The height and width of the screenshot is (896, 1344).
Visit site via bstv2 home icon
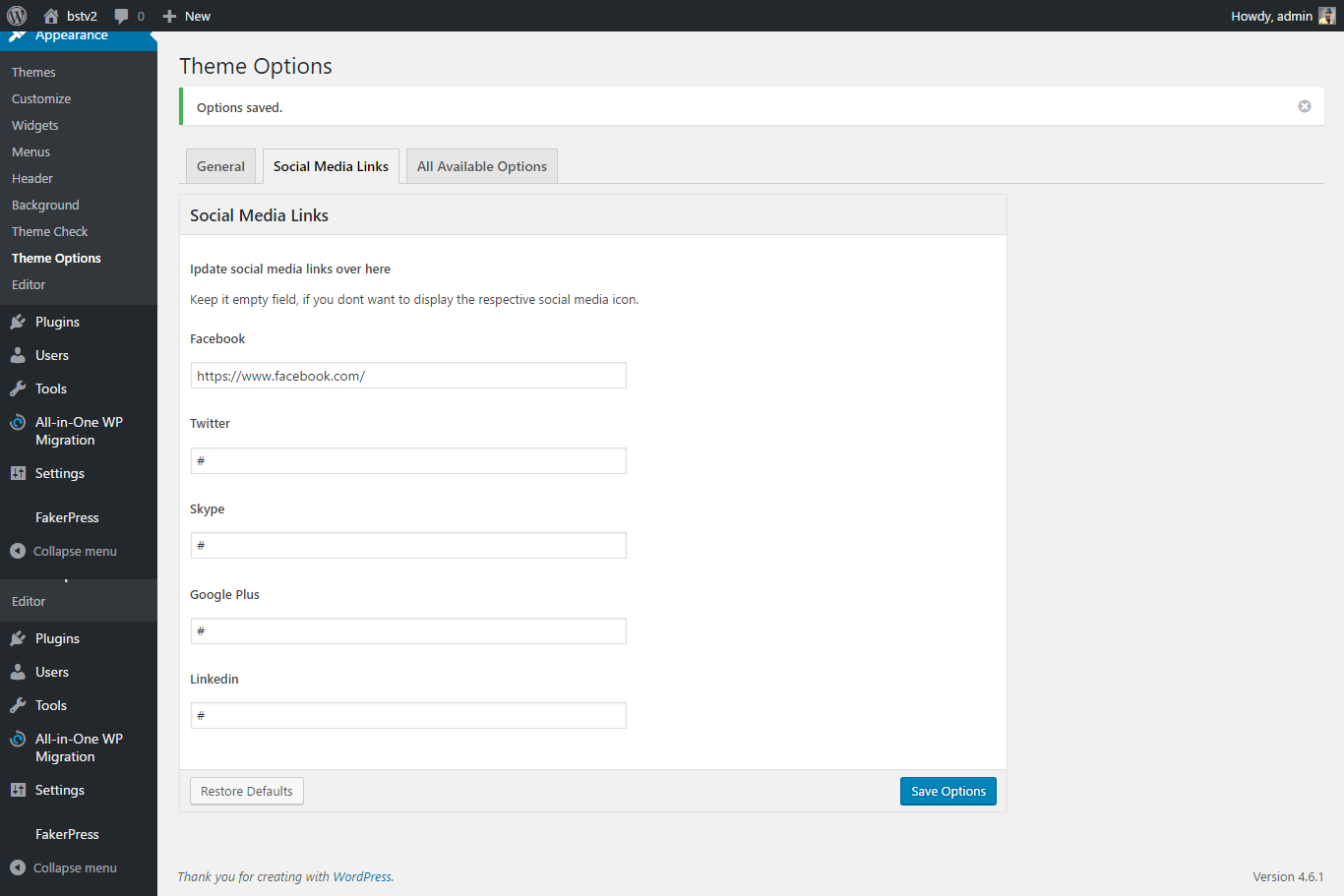pos(51,16)
